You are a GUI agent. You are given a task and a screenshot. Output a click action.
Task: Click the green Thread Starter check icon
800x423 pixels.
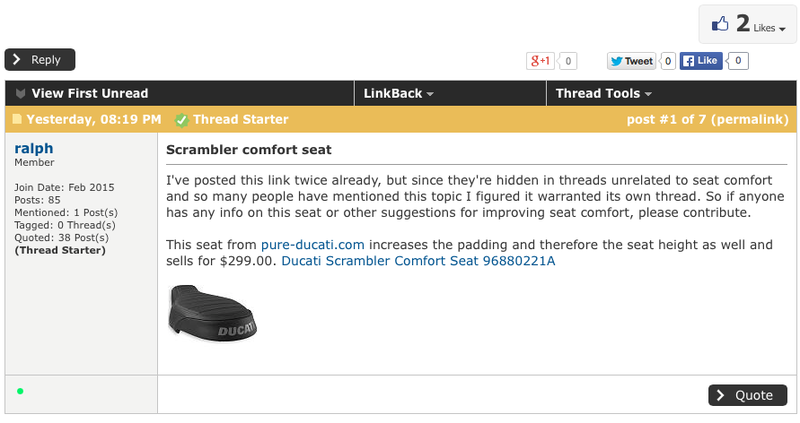(181, 120)
